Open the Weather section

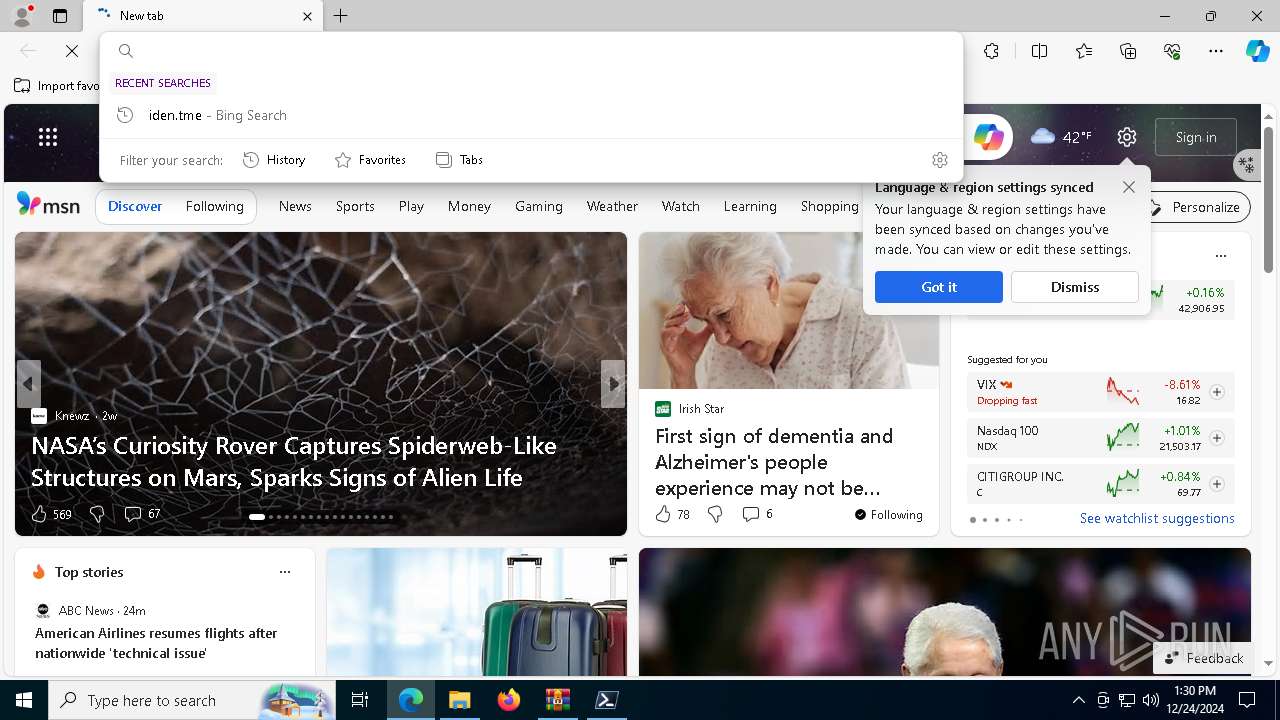pos(612,206)
